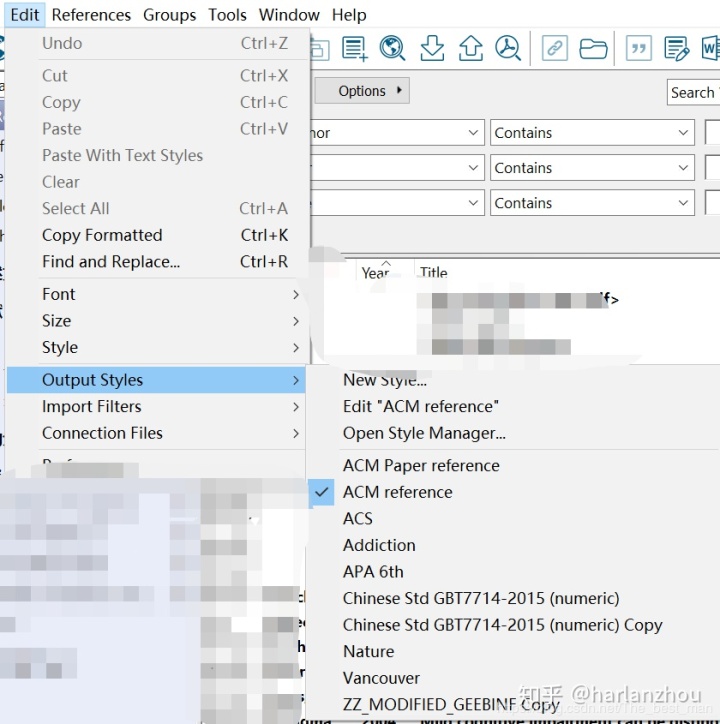The height and width of the screenshot is (724, 720).
Task: Click the Open Link chain icon
Action: [x=555, y=48]
